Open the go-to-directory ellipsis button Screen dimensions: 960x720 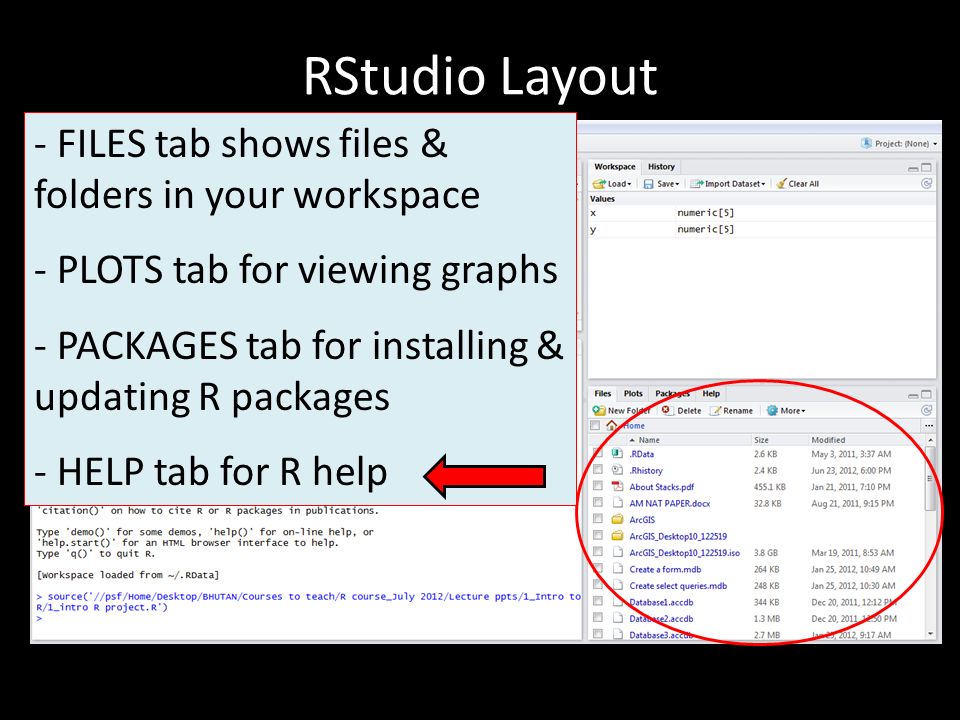[x=929, y=426]
